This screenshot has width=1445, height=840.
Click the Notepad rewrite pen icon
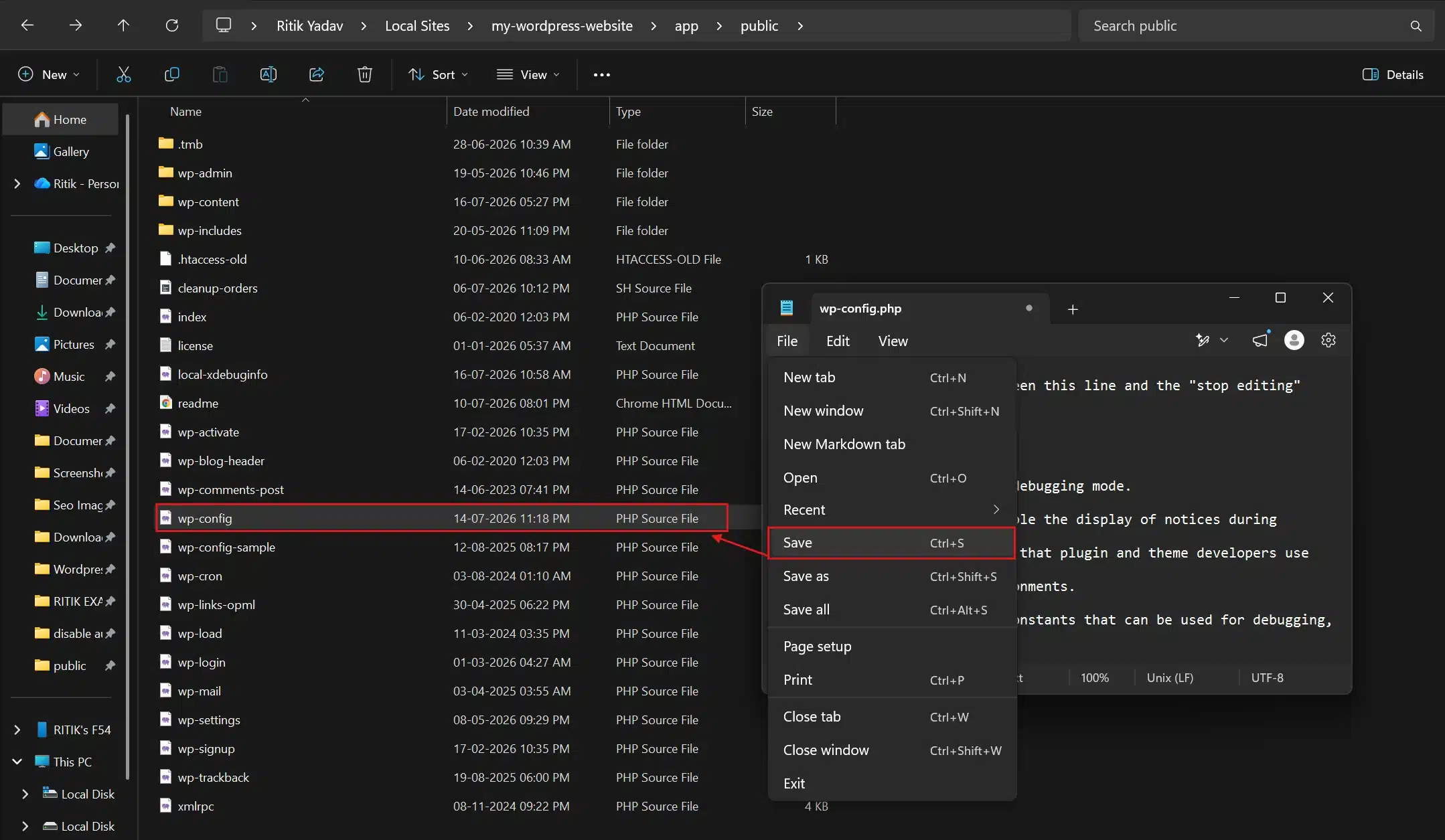click(1203, 341)
